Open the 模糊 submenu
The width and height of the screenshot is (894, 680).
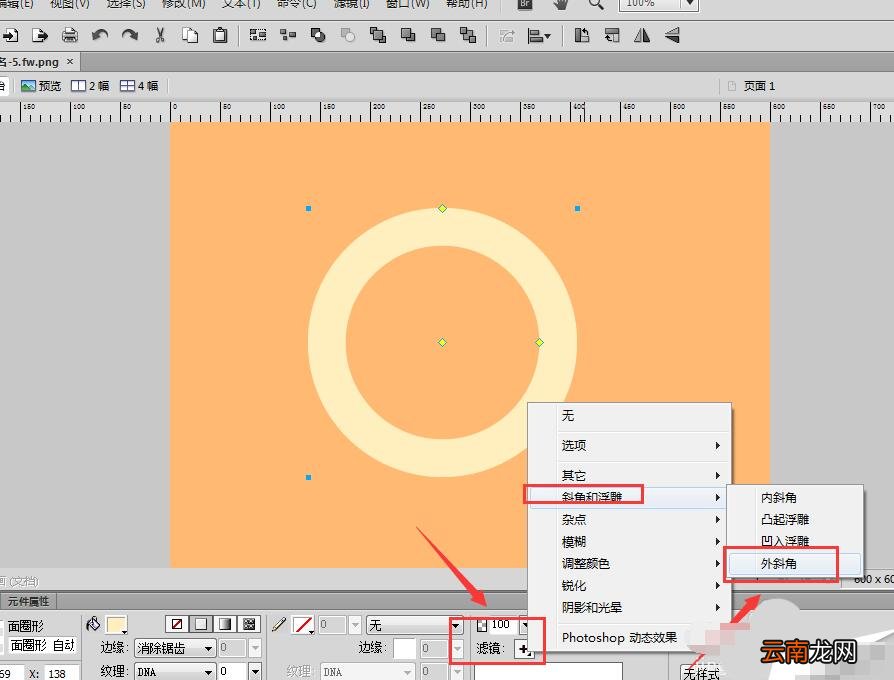[x=630, y=541]
